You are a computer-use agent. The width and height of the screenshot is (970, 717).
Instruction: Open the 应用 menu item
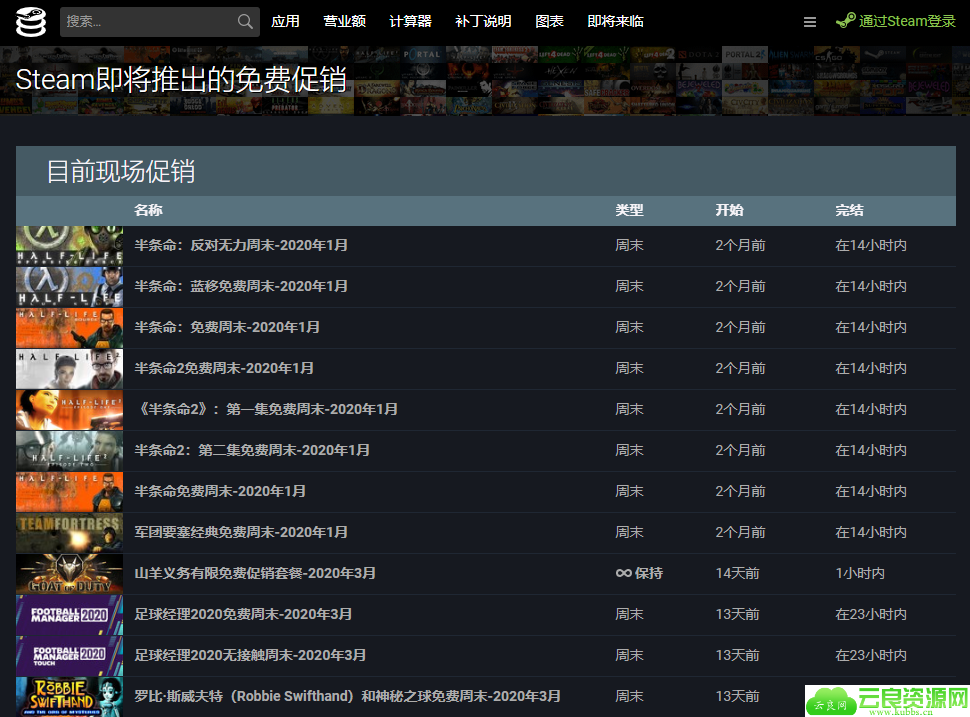[285, 21]
